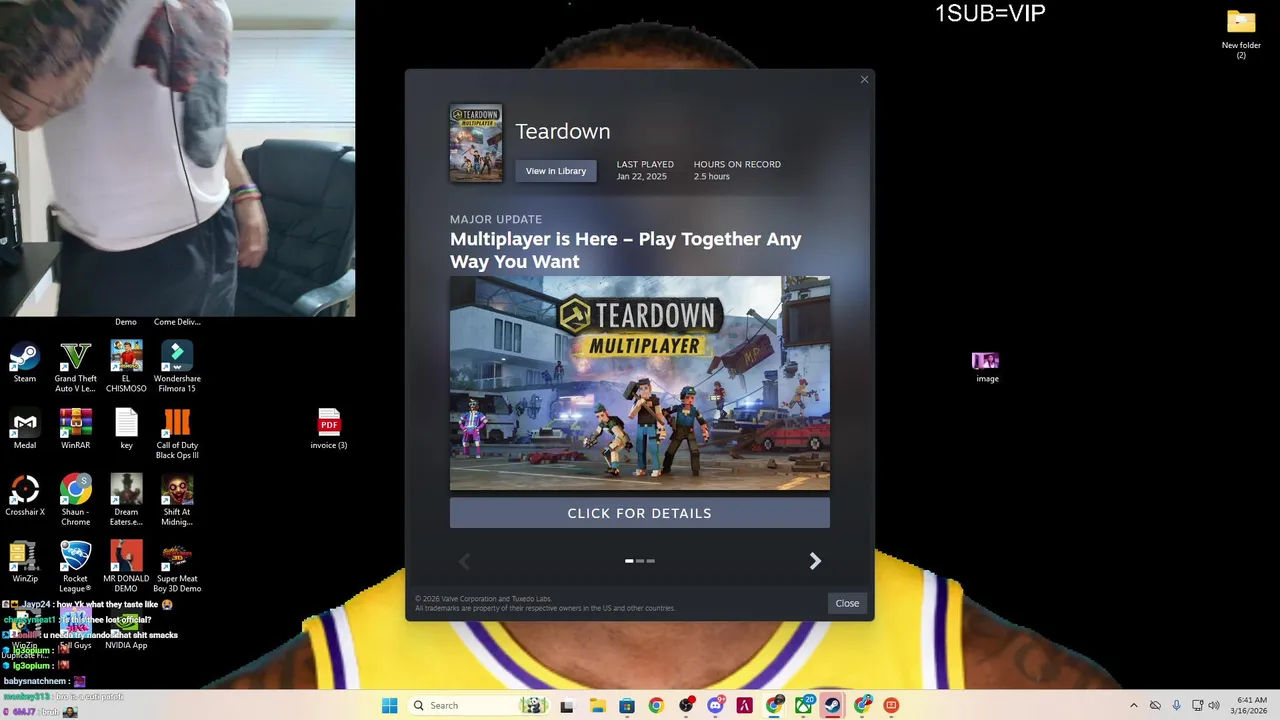Click Close button in Teardown dialog
This screenshot has height=720, width=1280.
[847, 603]
